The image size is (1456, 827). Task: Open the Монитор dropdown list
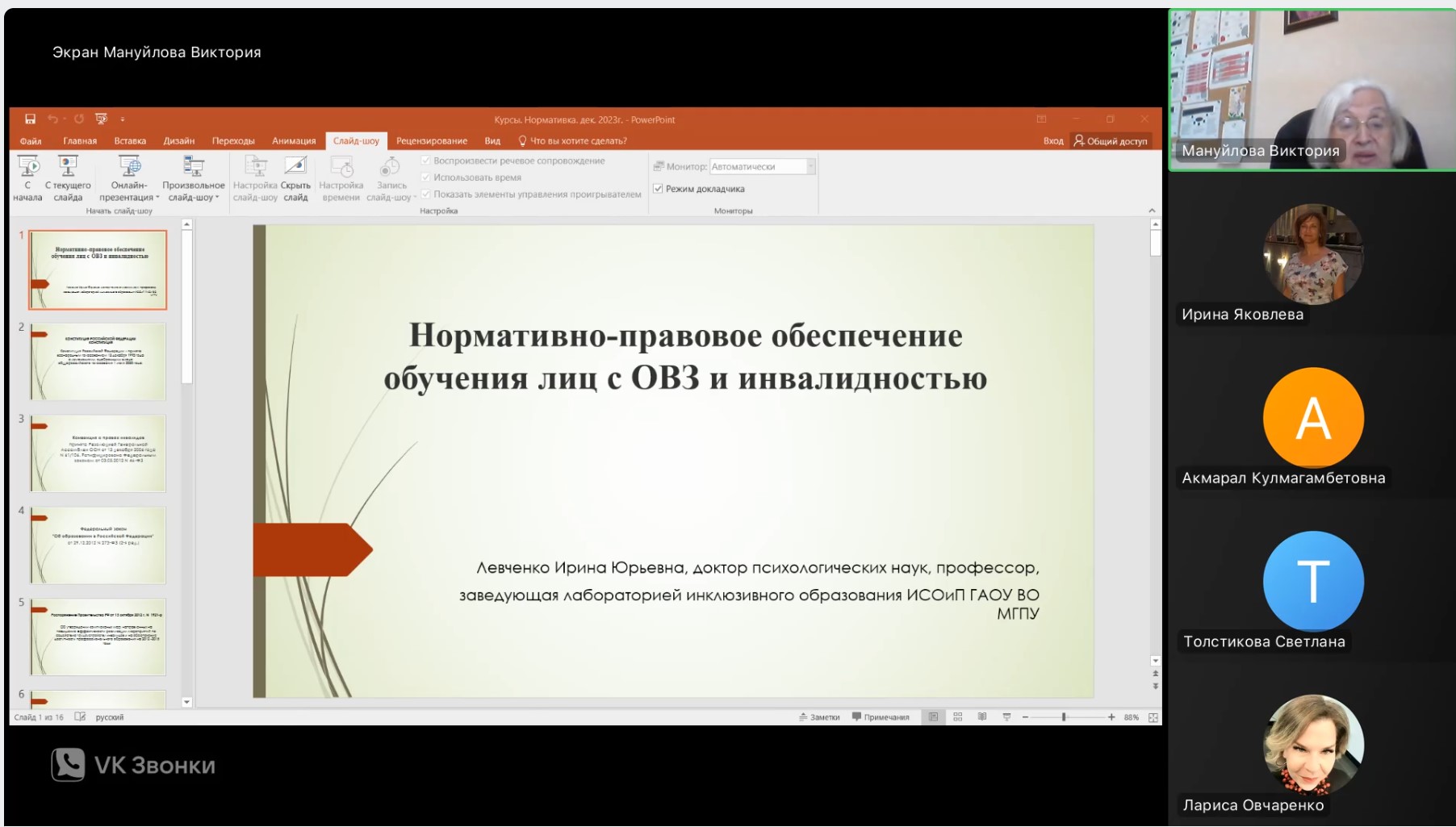(x=810, y=167)
